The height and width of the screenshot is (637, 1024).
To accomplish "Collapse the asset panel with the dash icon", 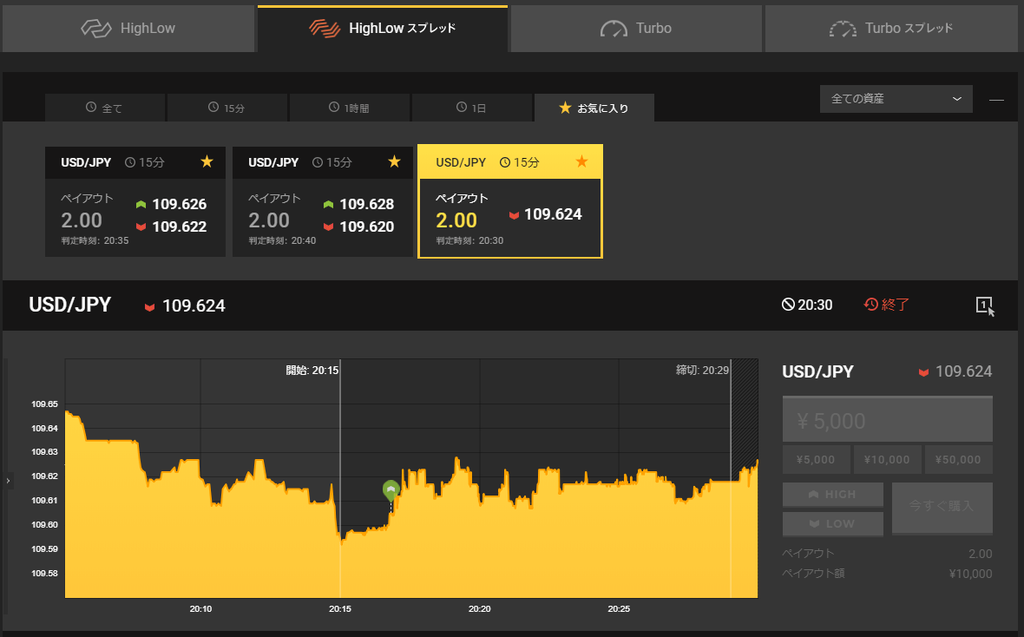I will point(996,100).
